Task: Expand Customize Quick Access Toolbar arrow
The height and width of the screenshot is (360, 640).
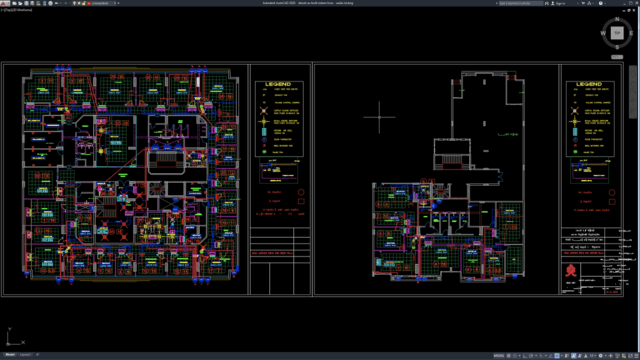Action: click(118, 3)
